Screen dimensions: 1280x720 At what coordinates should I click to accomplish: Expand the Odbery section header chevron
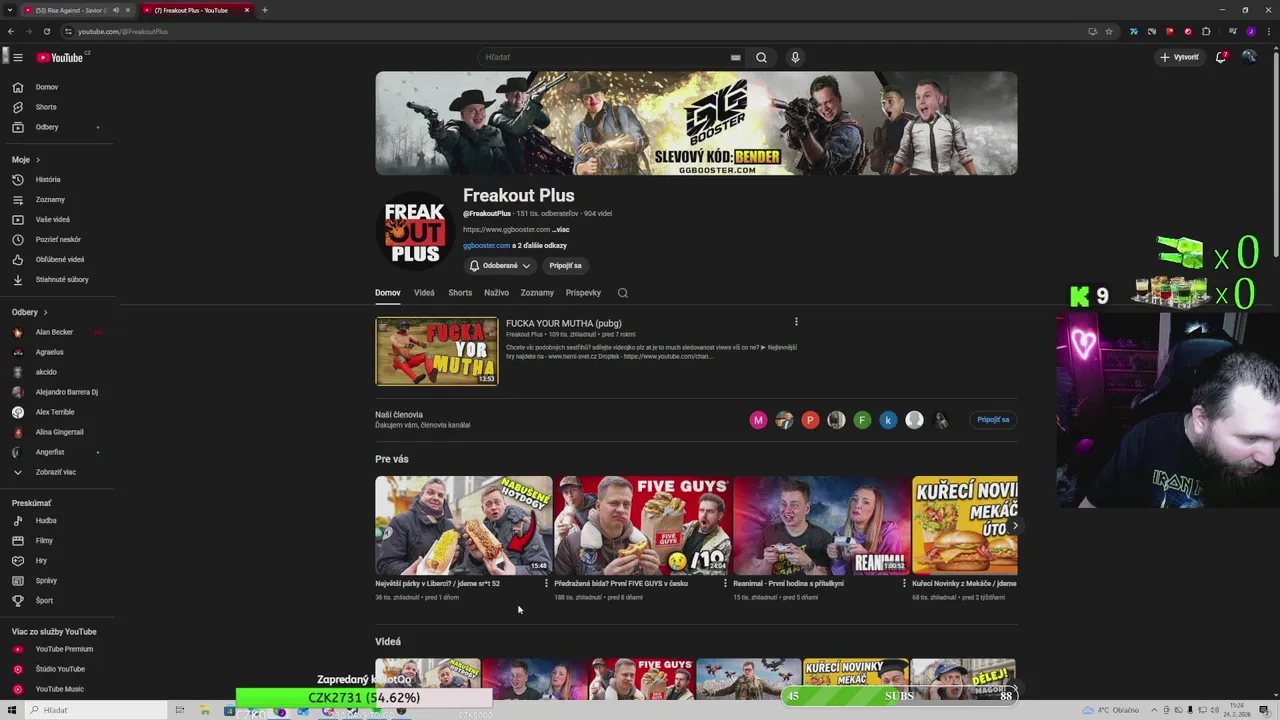point(45,312)
